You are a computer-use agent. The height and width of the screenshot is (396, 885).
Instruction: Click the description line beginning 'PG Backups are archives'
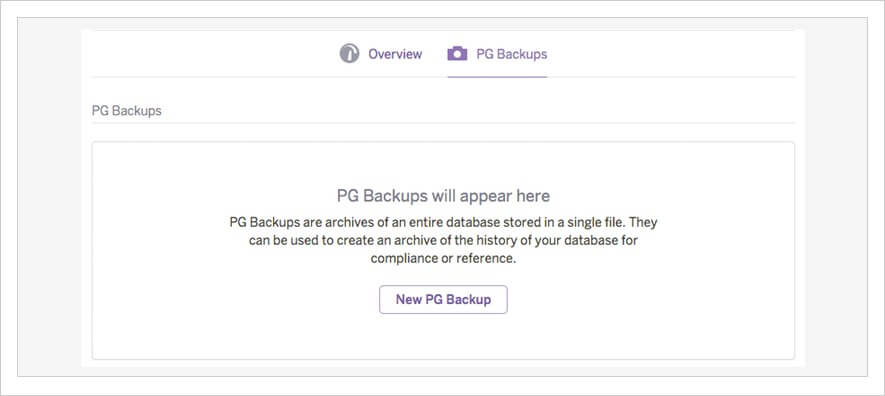443,222
